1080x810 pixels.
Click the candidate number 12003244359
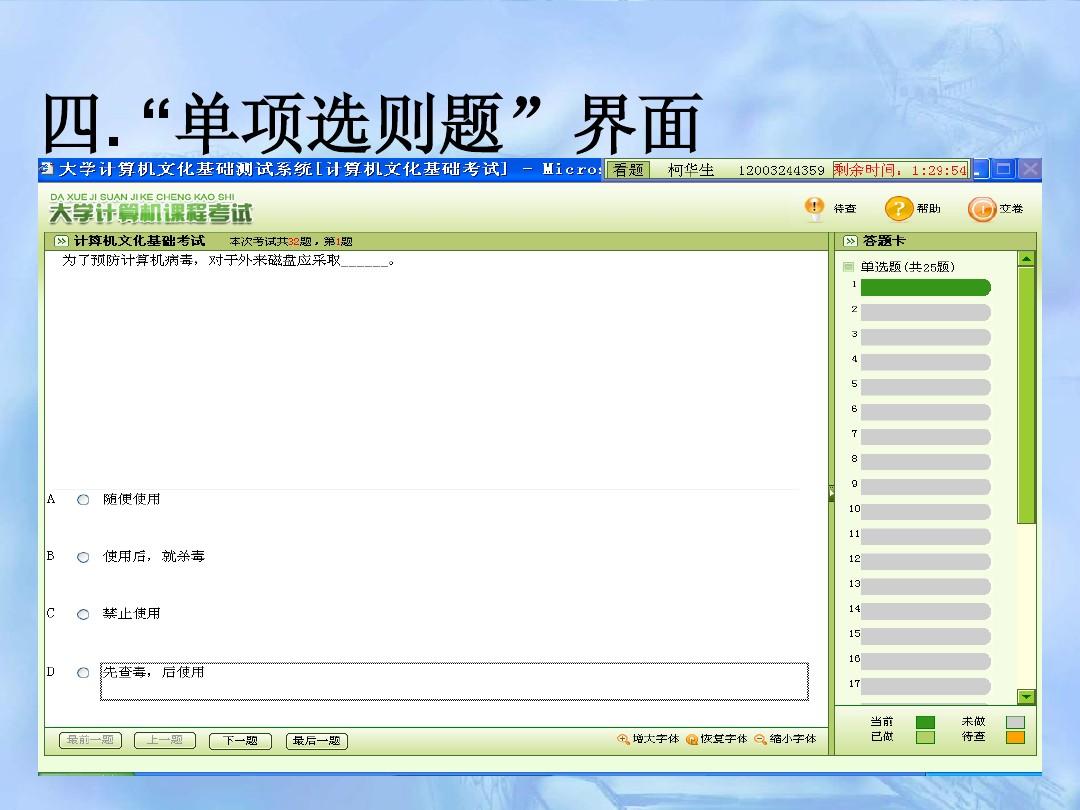pyautogui.click(x=781, y=170)
